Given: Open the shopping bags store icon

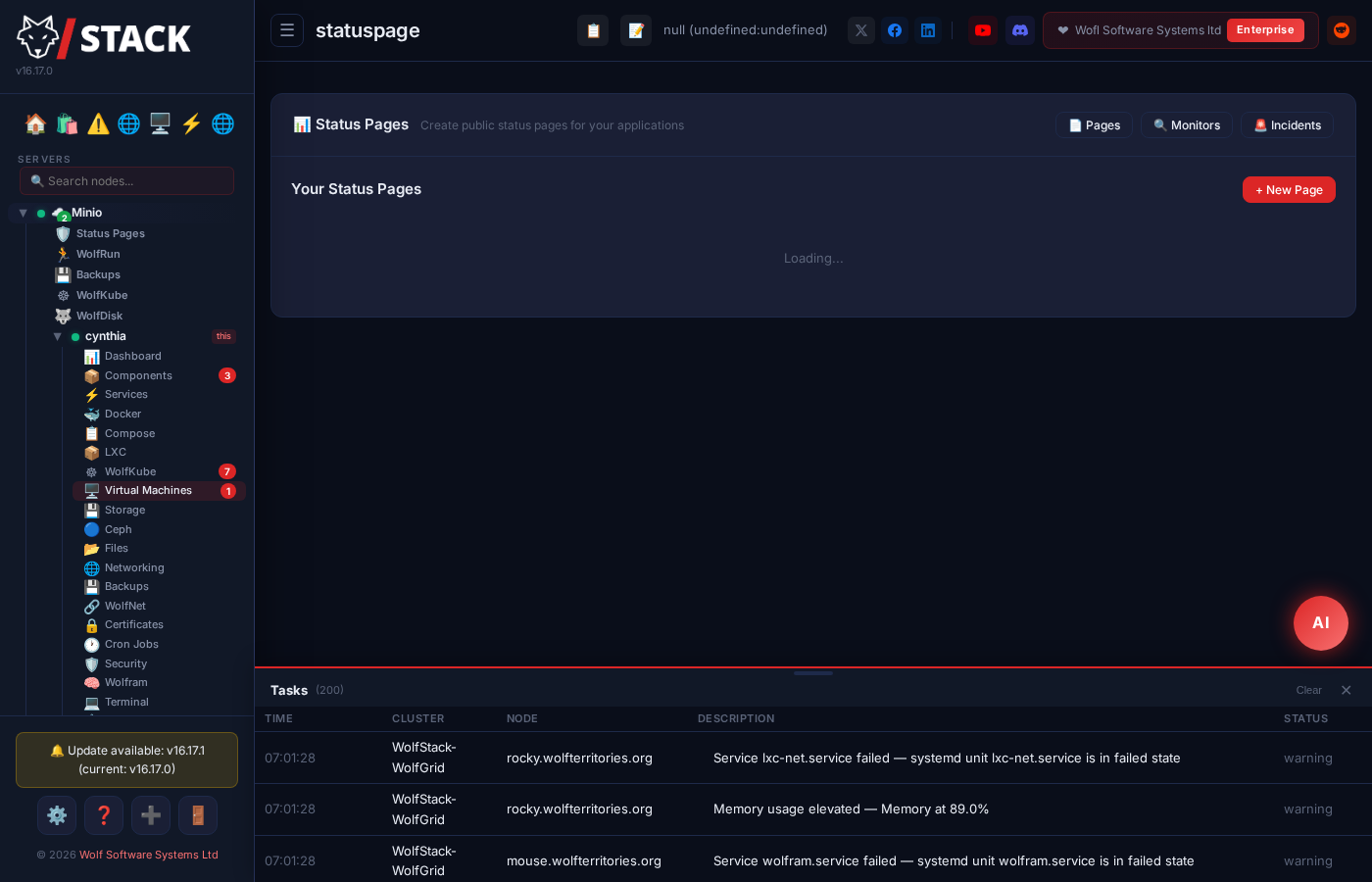Looking at the screenshot, I should click(67, 123).
